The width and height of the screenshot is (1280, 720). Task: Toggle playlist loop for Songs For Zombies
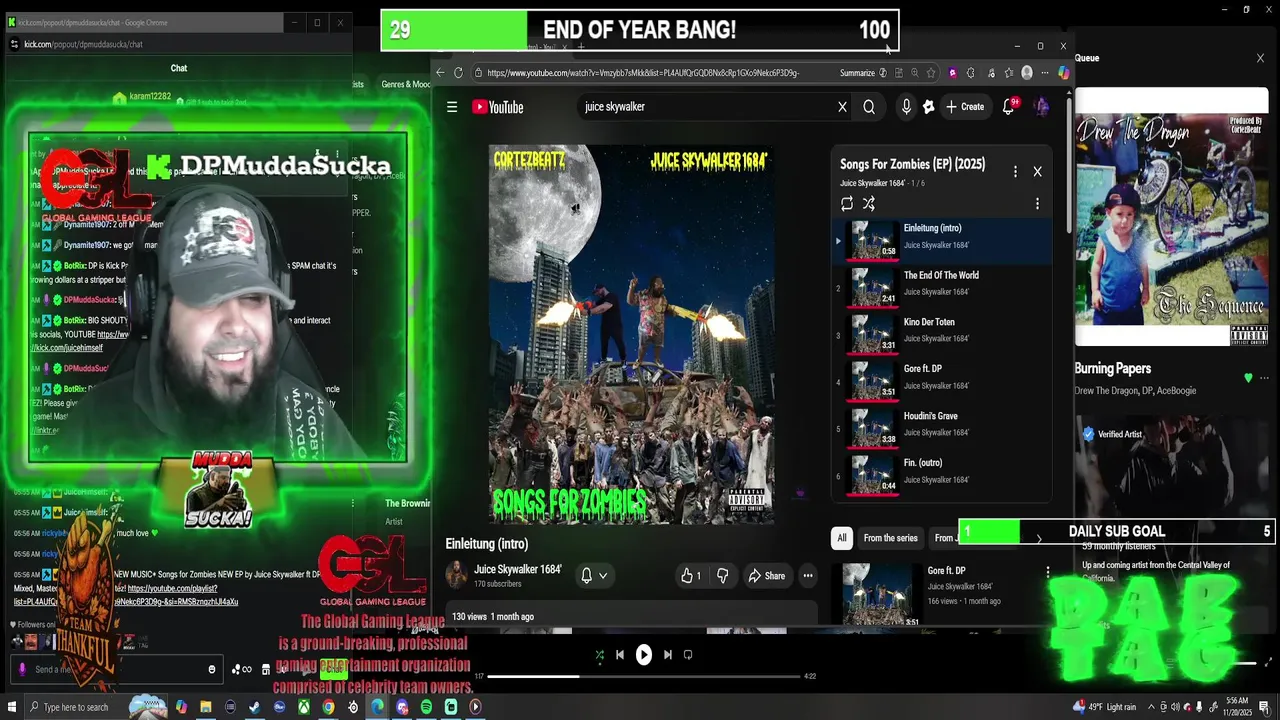[x=847, y=204]
